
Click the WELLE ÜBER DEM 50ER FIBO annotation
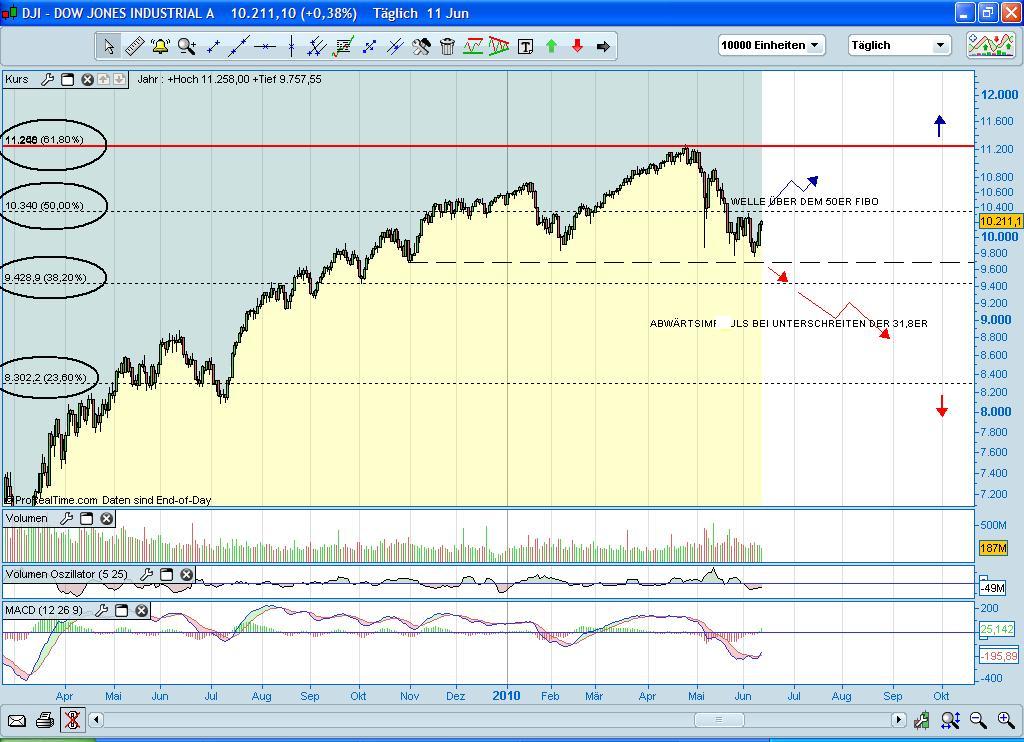pos(805,202)
